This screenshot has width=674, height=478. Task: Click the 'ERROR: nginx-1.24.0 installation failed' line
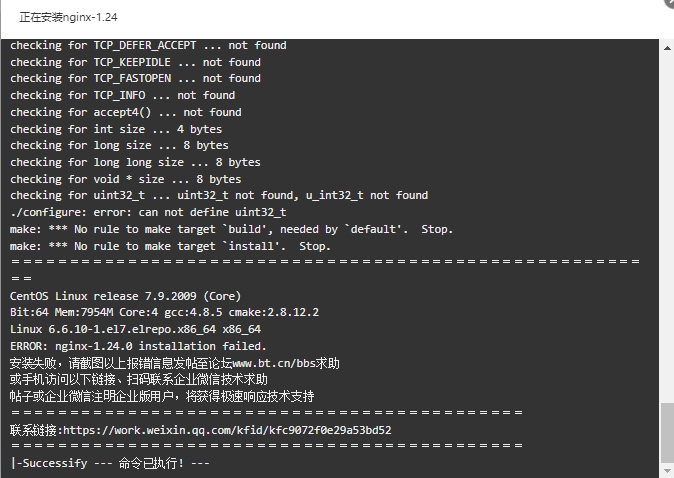click(x=138, y=346)
